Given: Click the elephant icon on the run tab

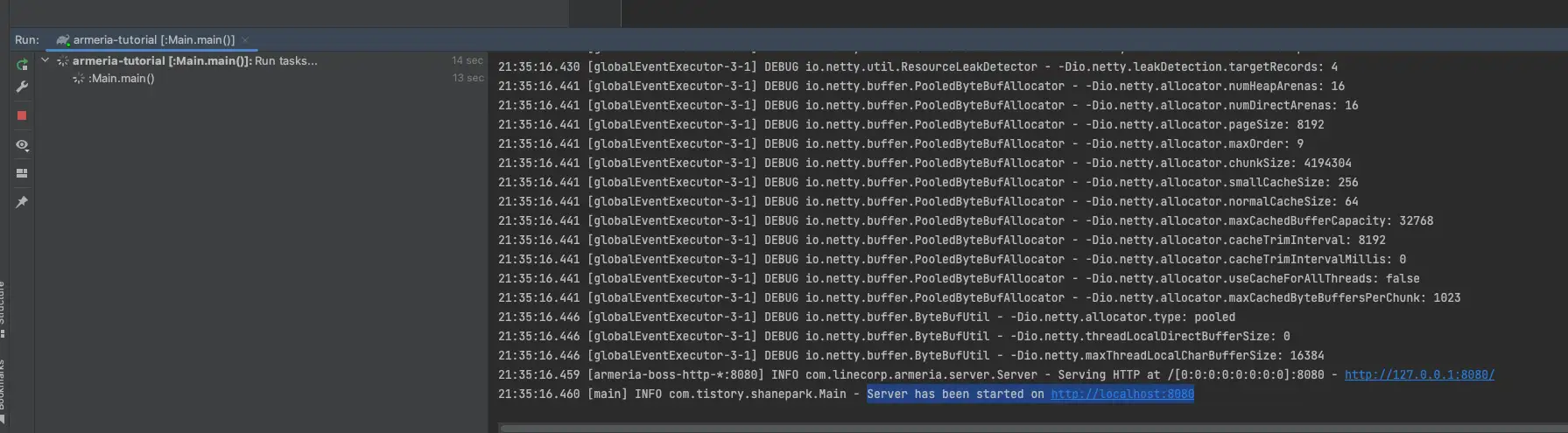Looking at the screenshot, I should point(62,40).
